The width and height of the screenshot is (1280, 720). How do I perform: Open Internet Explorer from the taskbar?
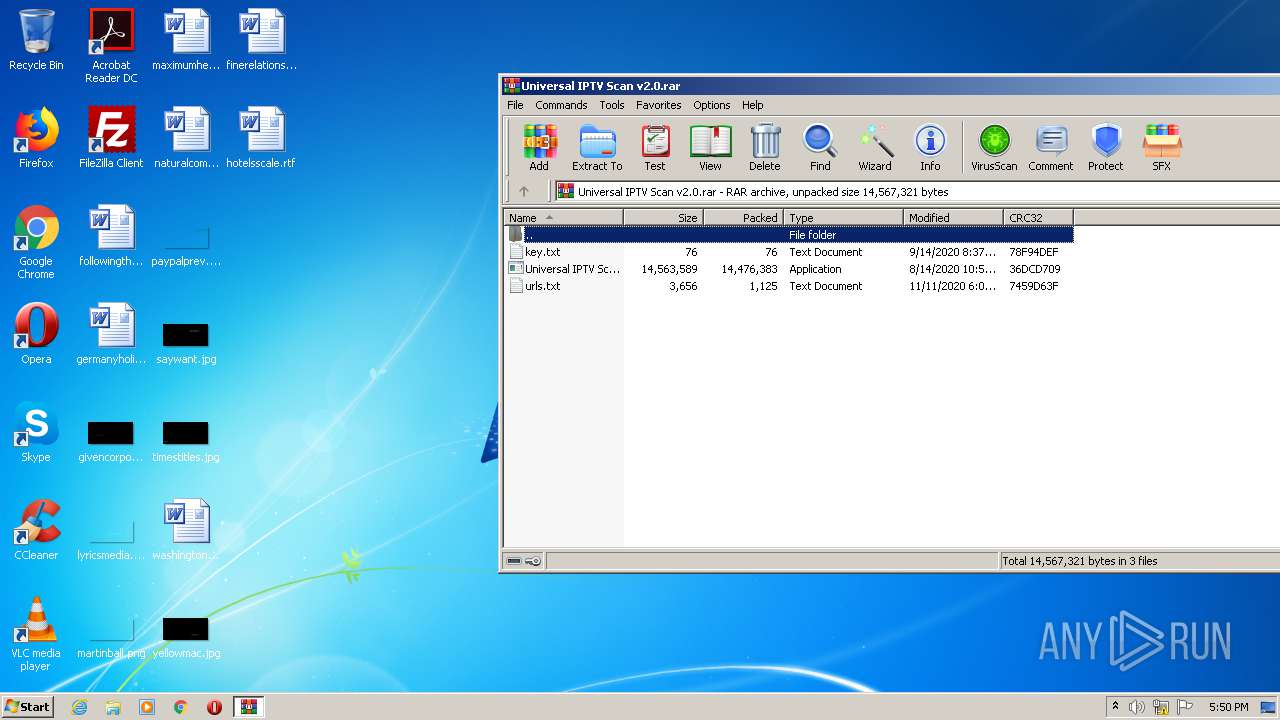(x=79, y=707)
